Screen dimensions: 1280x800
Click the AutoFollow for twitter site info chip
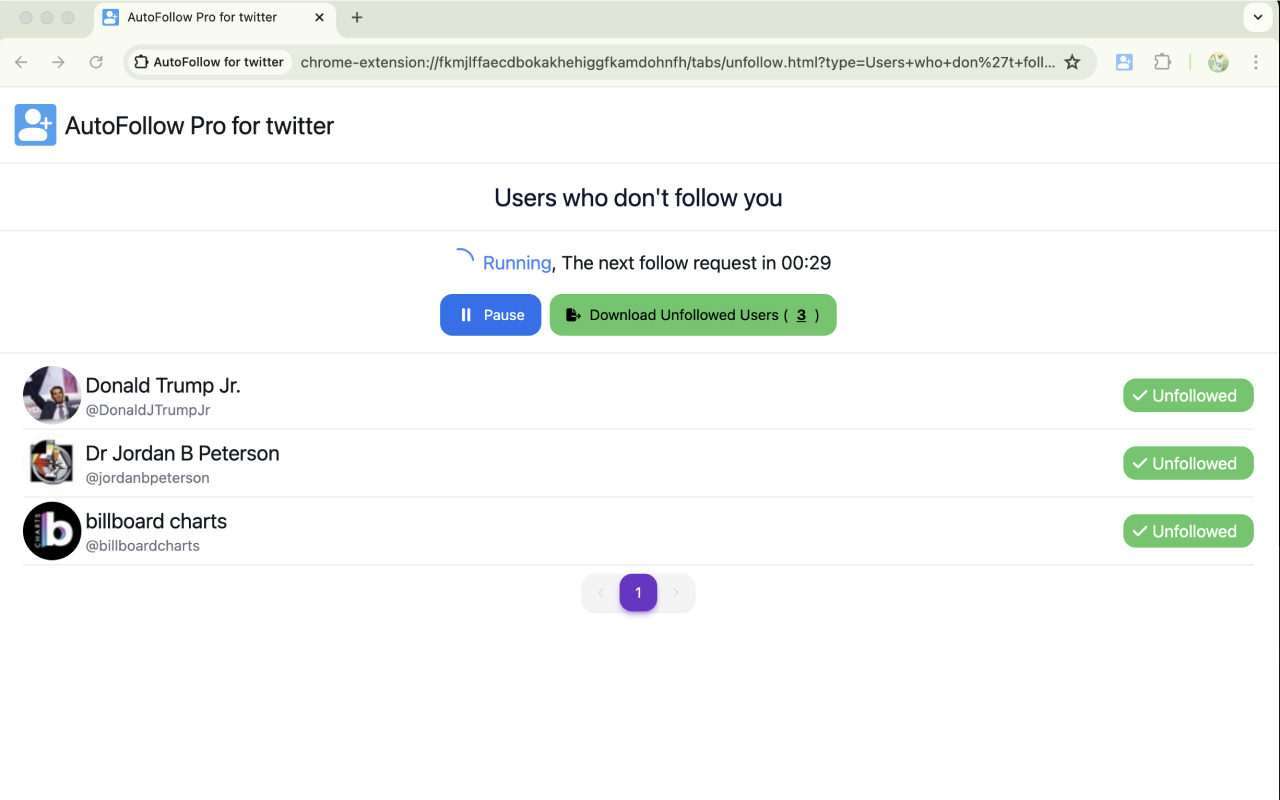tap(209, 62)
